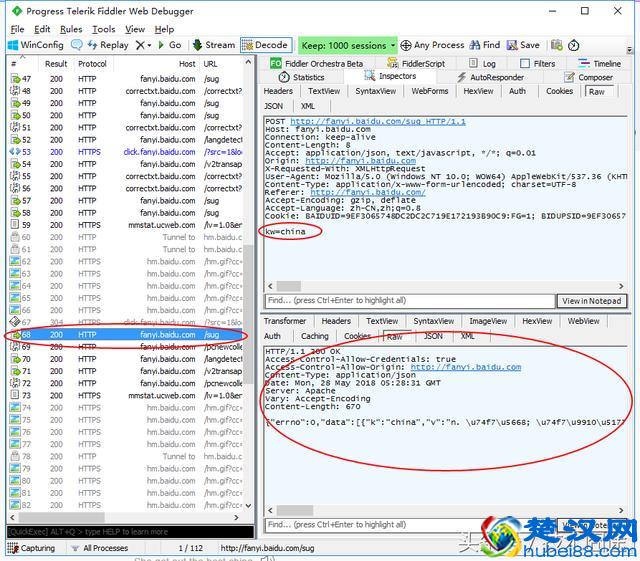Screen dimensions: 640x561
Task: Click the Save toolbar button
Action: (x=523, y=45)
